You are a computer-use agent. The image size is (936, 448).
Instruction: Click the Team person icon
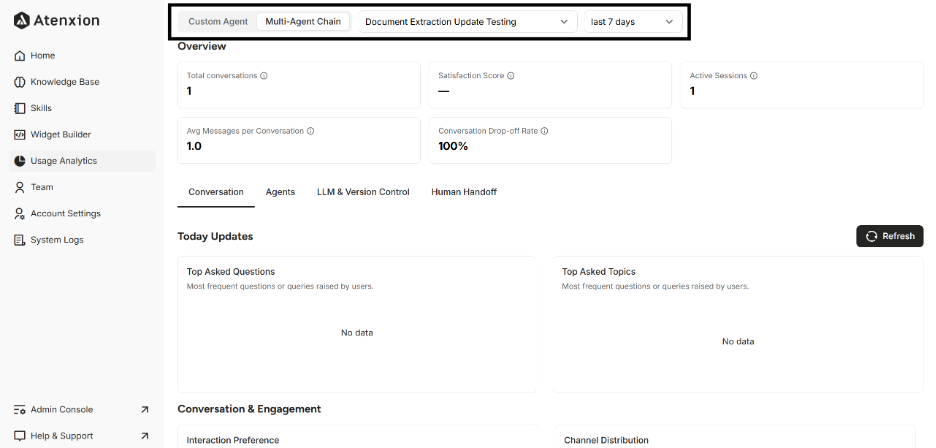point(19,187)
